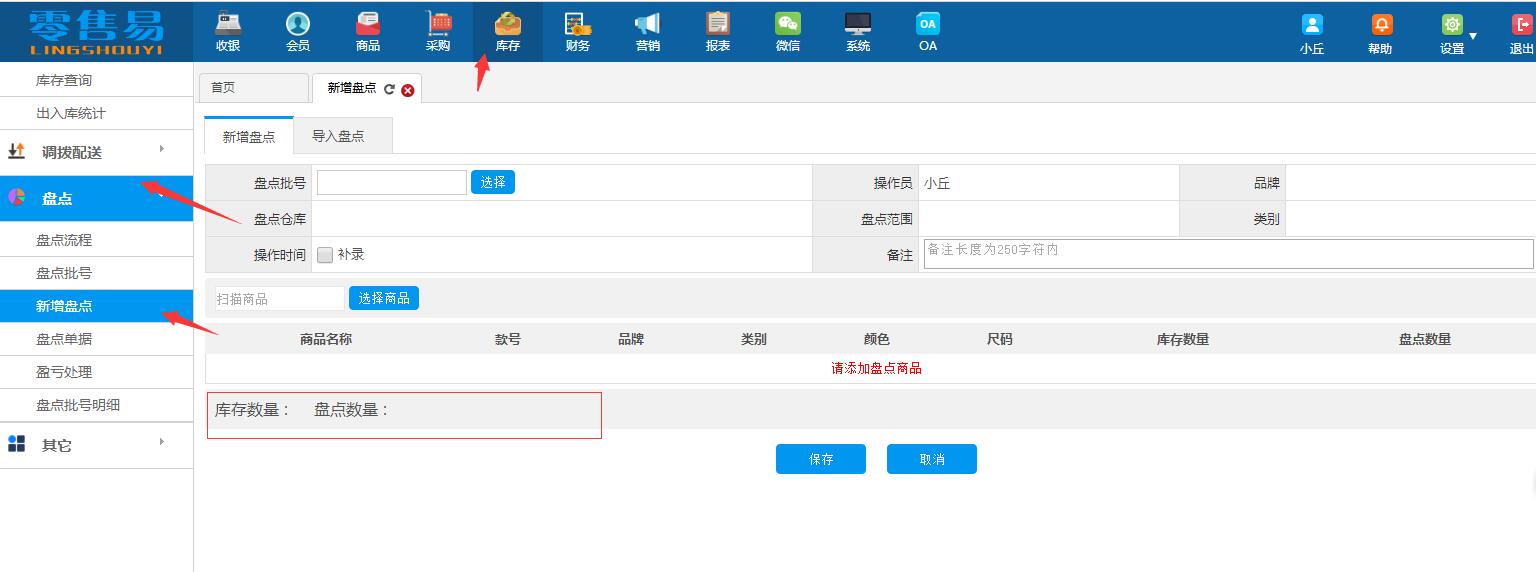
Task: Switch to the 导入盘点 tab
Action: (x=338, y=136)
